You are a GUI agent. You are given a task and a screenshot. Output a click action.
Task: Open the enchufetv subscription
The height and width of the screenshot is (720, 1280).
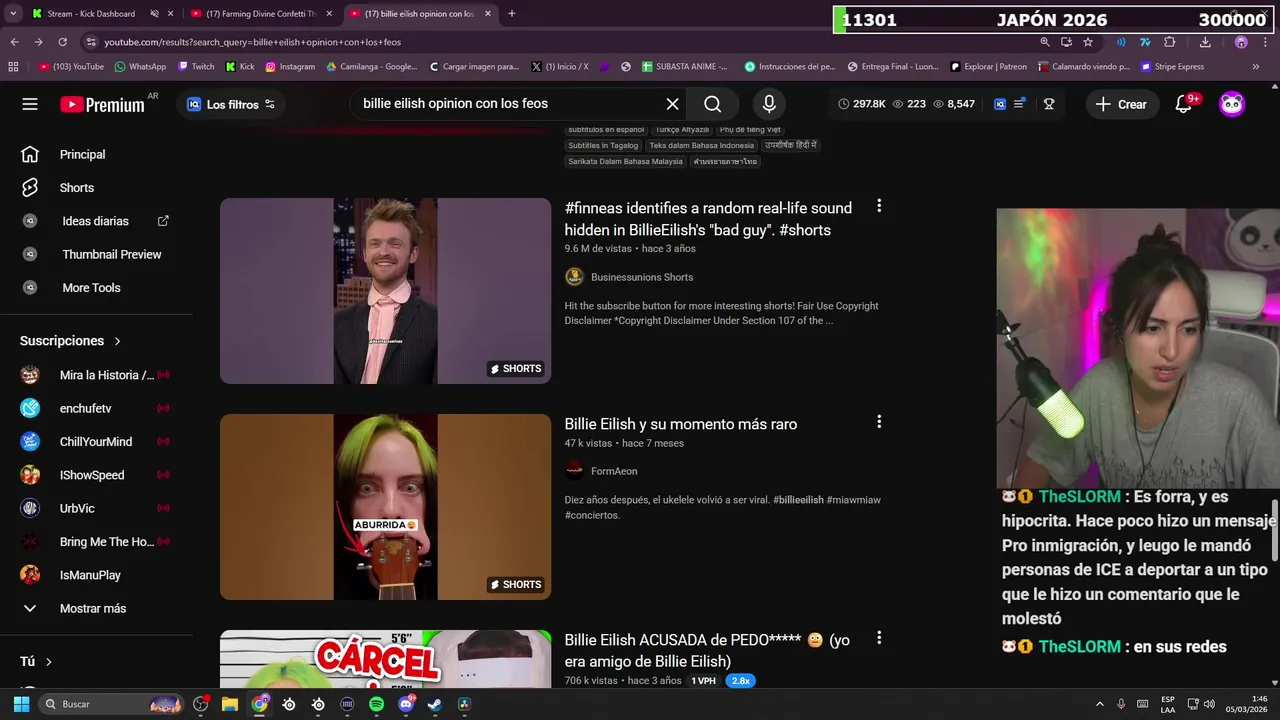[96, 408]
